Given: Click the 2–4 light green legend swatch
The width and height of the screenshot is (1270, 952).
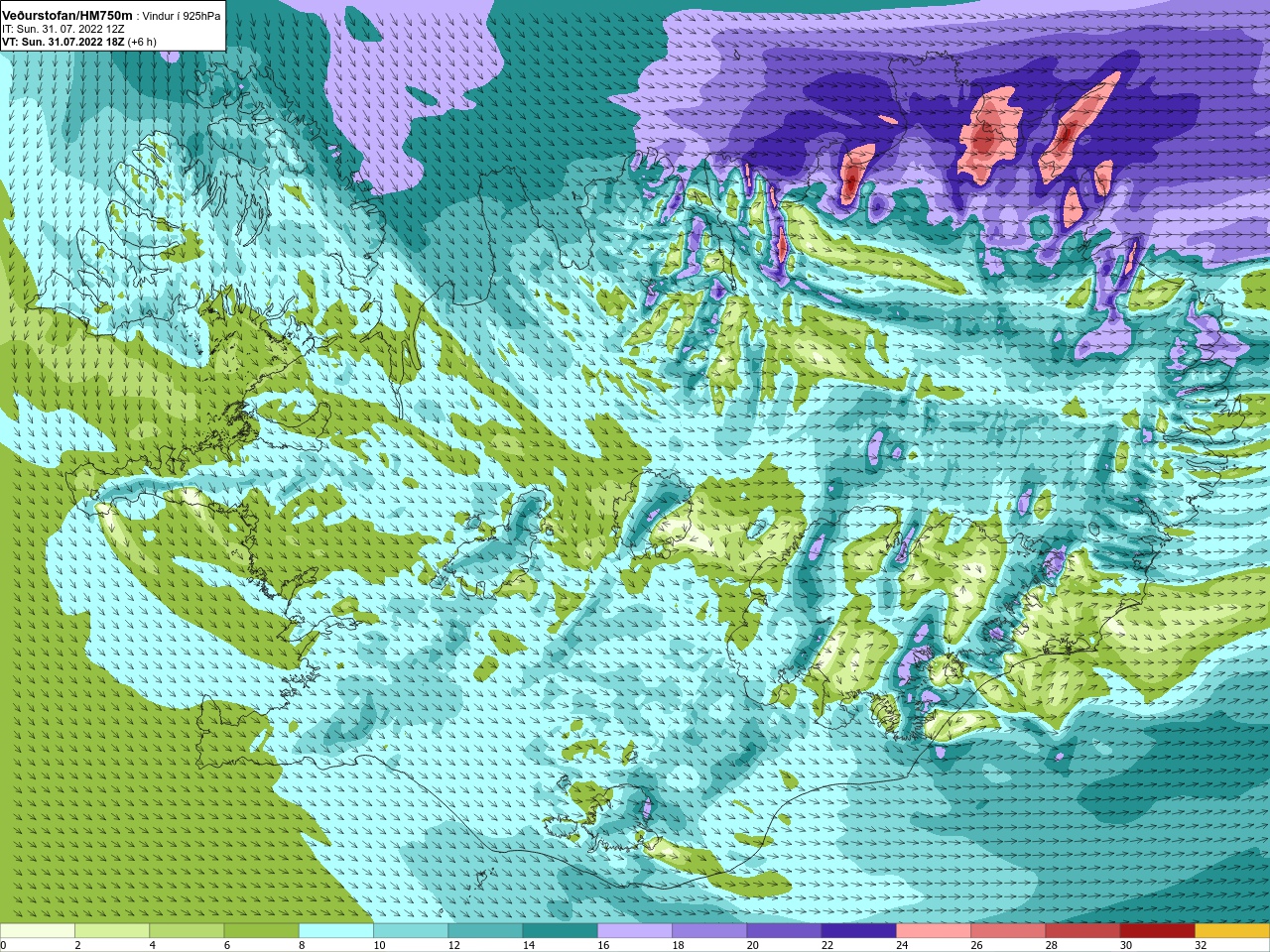Looking at the screenshot, I should pos(112,930).
